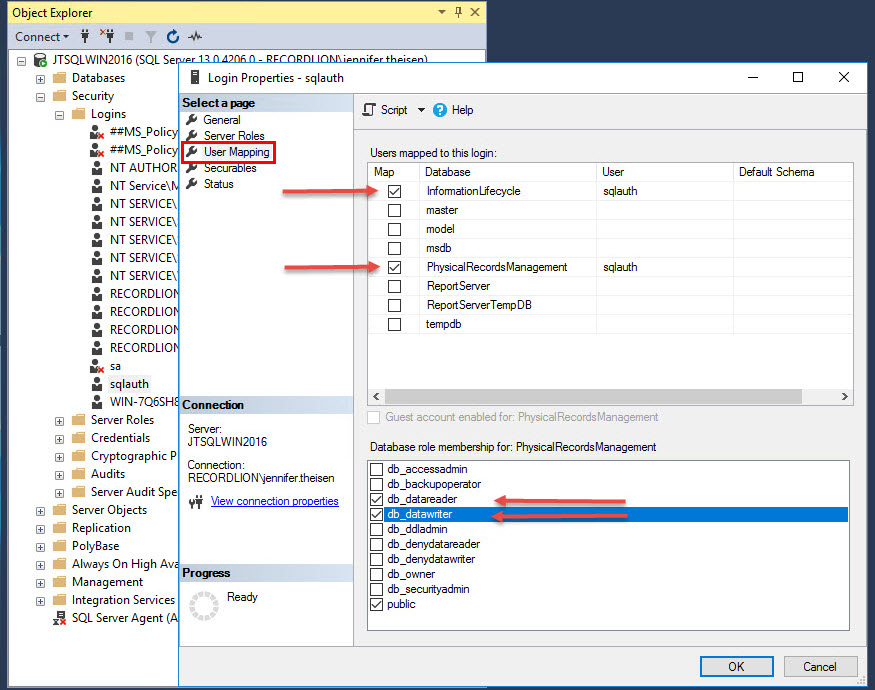
Task: Open the Script dropdown arrow
Action: pos(421,110)
